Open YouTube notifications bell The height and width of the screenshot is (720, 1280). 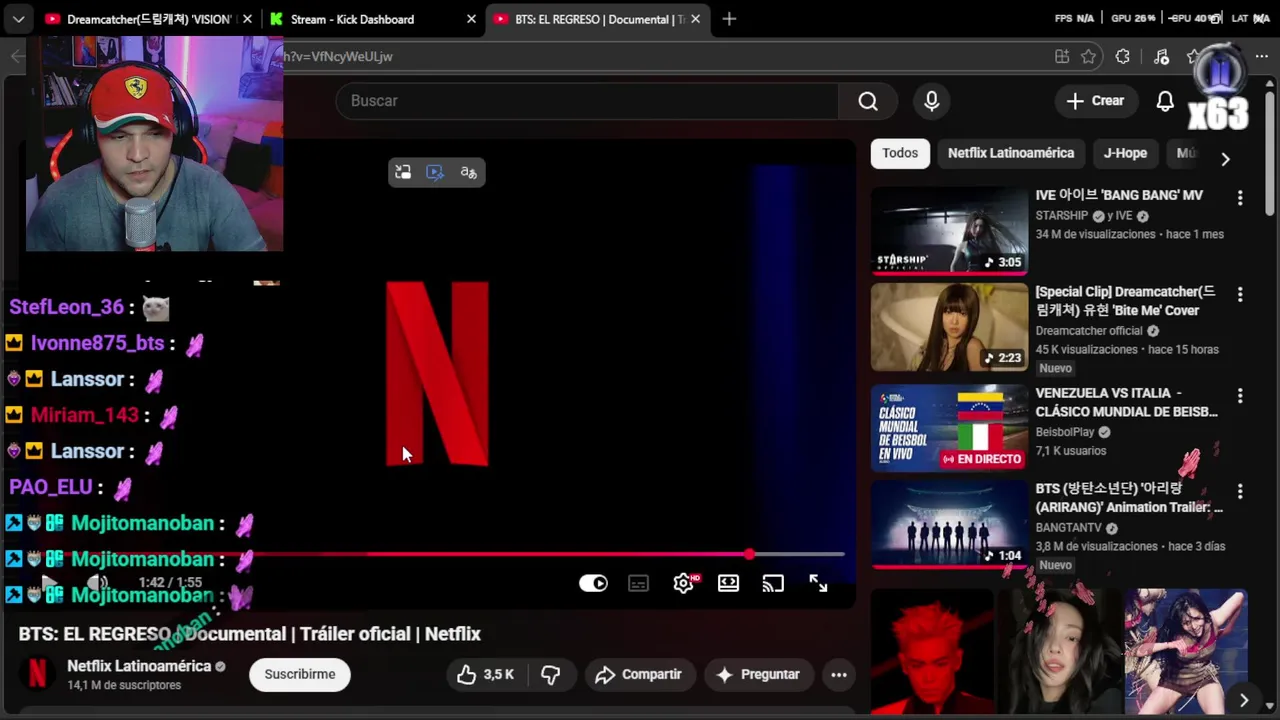tap(1165, 101)
